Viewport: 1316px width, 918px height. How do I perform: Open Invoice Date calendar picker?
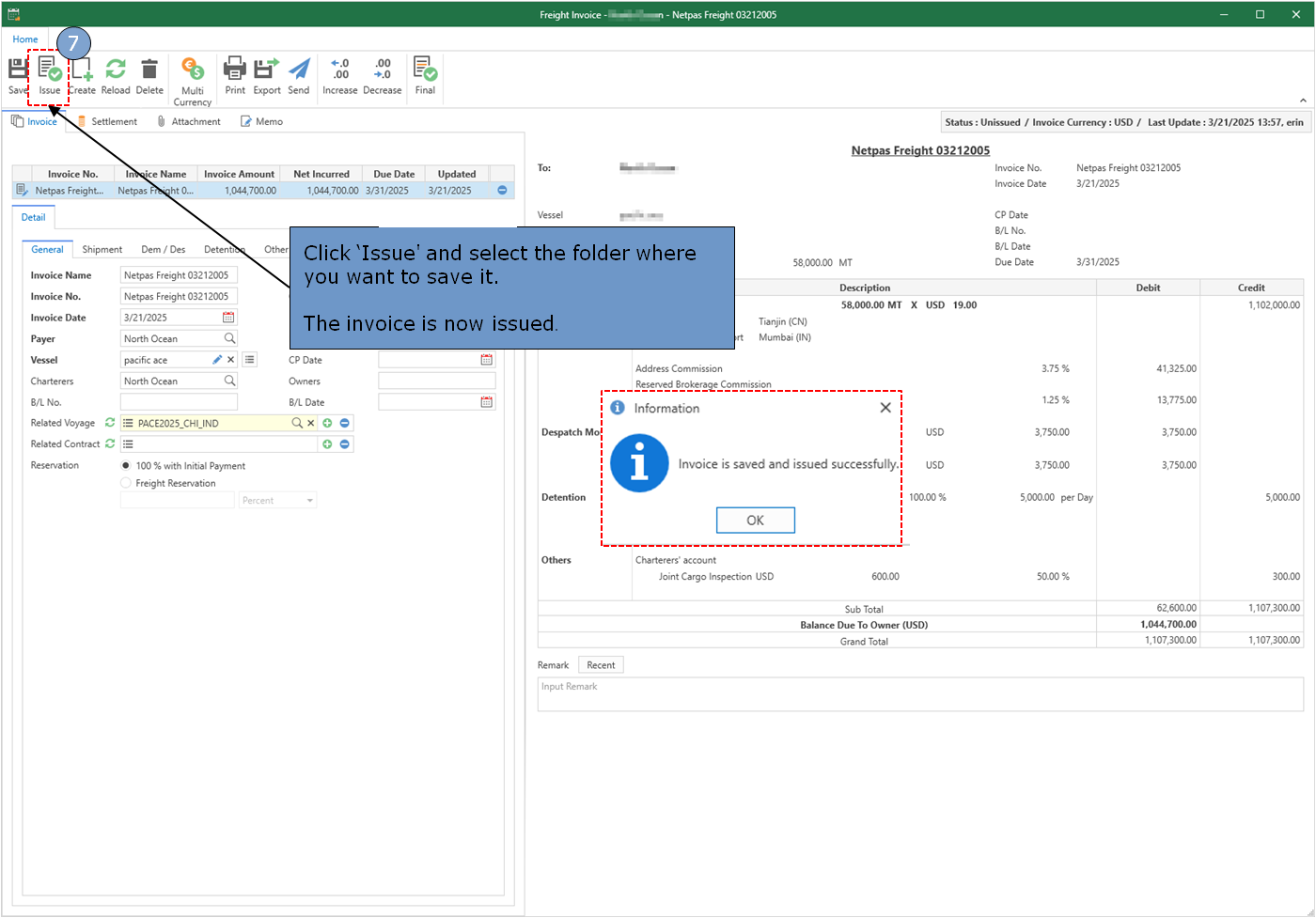pyautogui.click(x=228, y=318)
